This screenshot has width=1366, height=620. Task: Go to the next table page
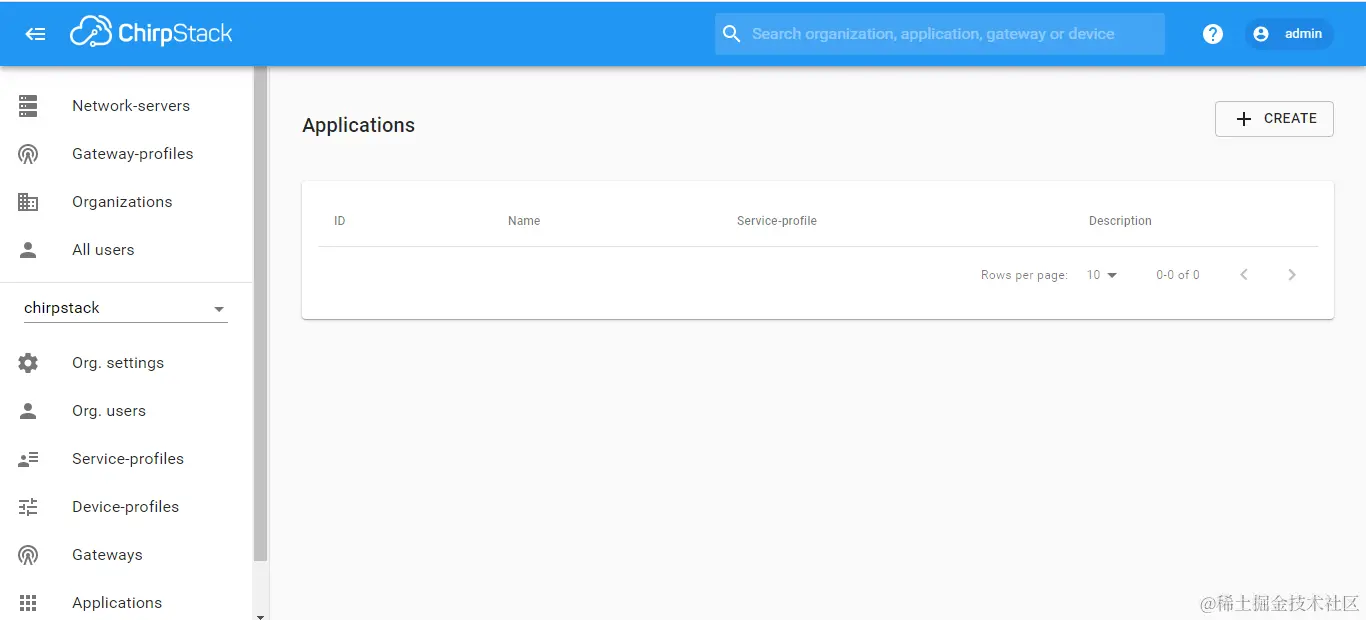(x=1292, y=275)
